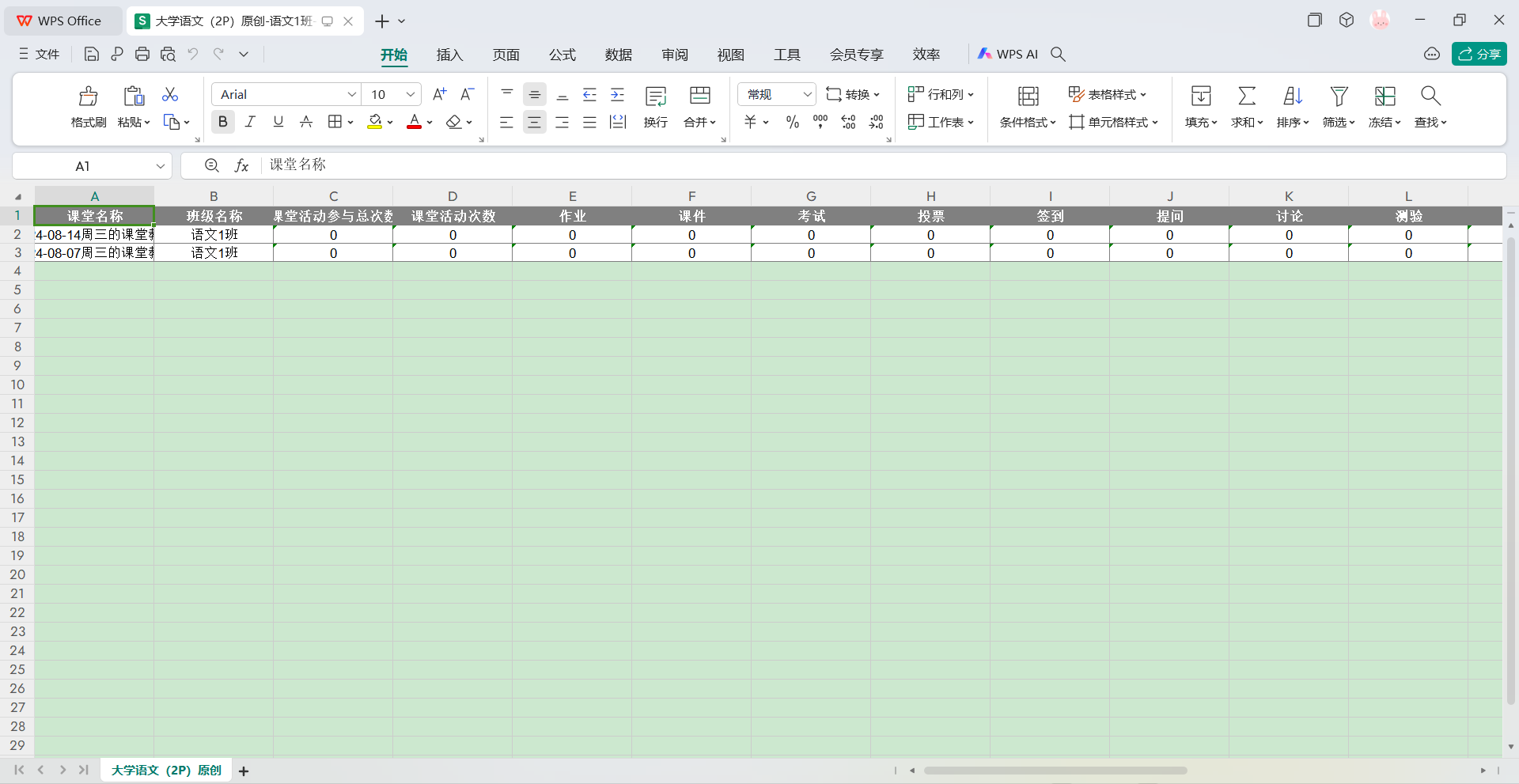Click the green 分享 share button
Screen dimensions: 1519x784
(x=1479, y=54)
